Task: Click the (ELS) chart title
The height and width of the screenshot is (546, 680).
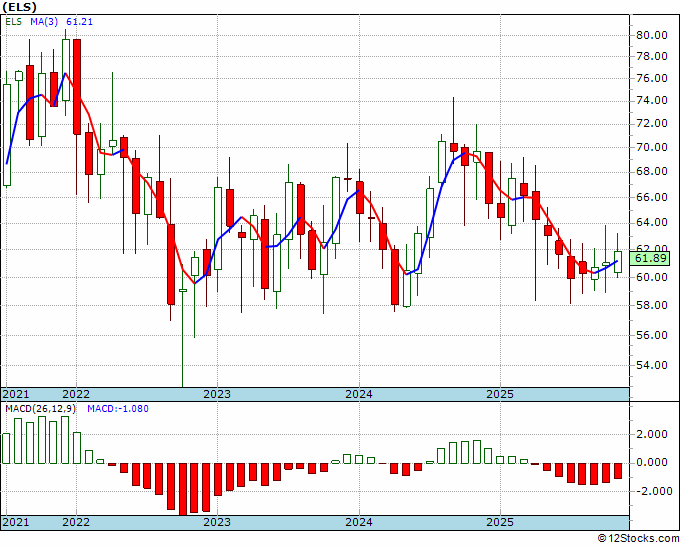Action: 20,7
